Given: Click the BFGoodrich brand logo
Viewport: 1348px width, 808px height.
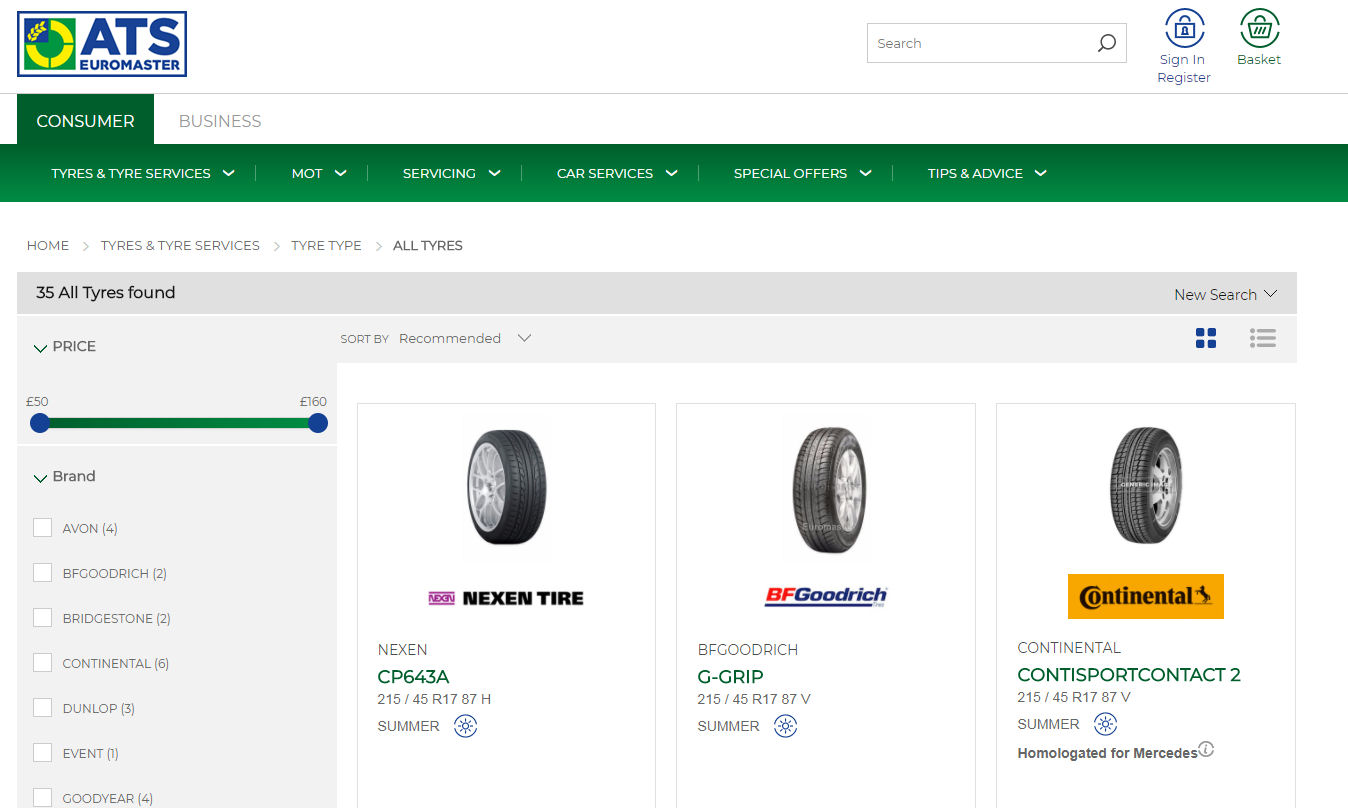Looking at the screenshot, I should point(826,597).
